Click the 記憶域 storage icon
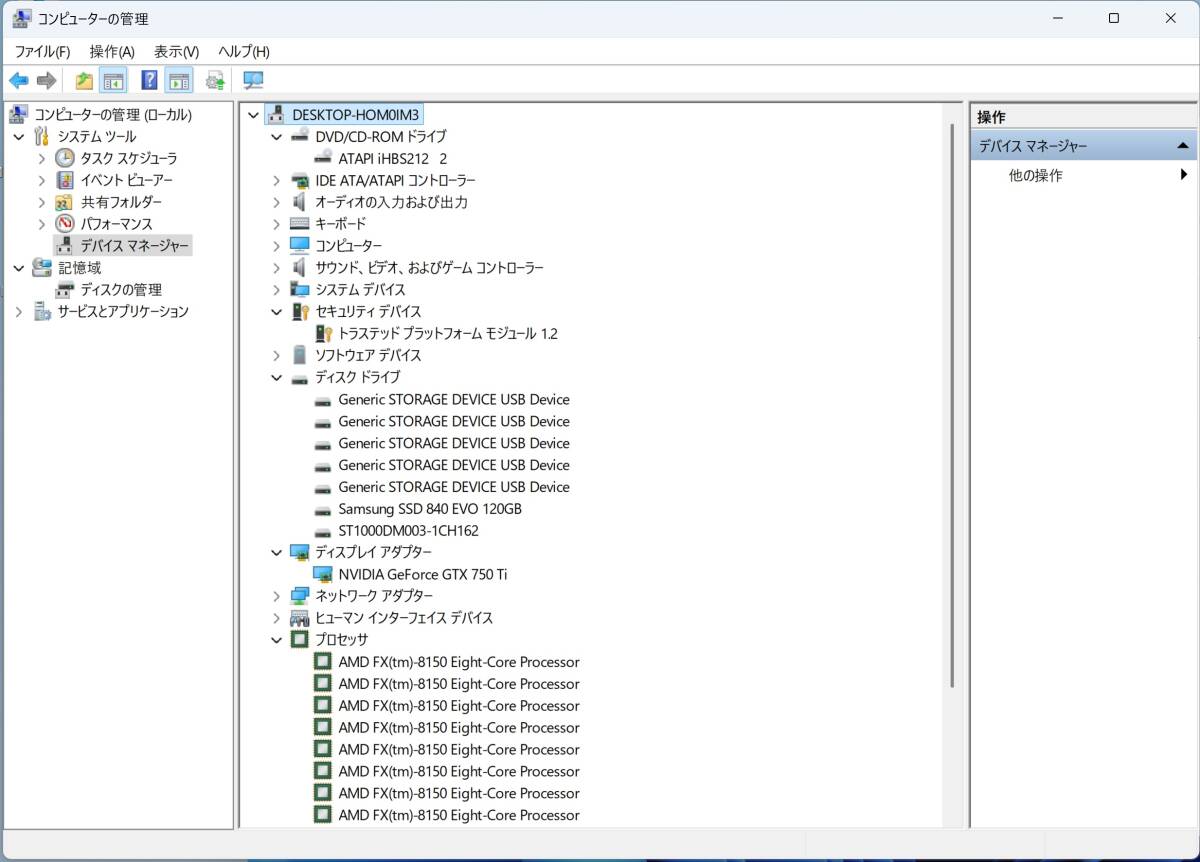The height and width of the screenshot is (862, 1200). tap(41, 268)
